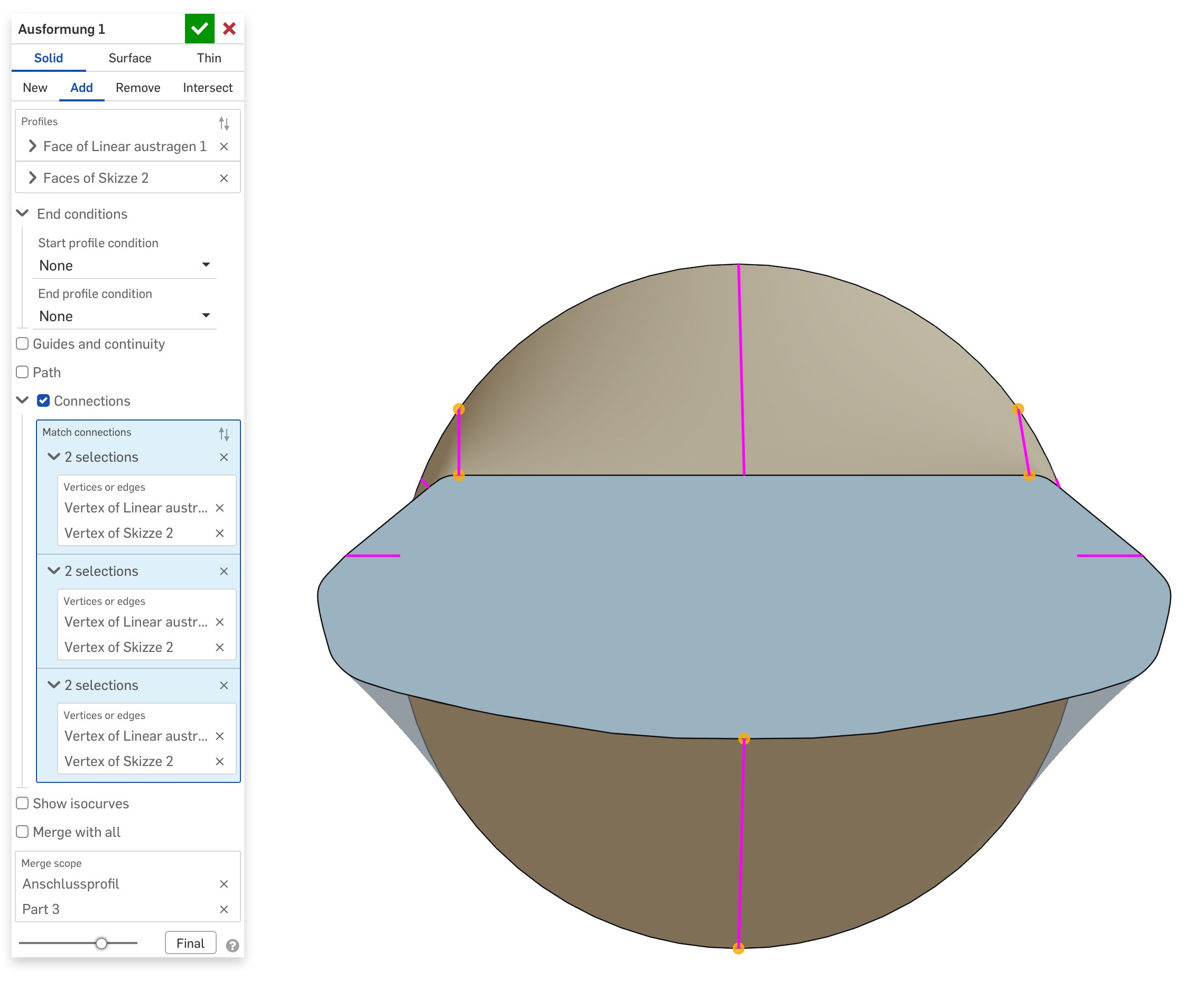This screenshot has height=1008, width=1187.
Task: Enable Show isocurves option
Action: coord(22,803)
